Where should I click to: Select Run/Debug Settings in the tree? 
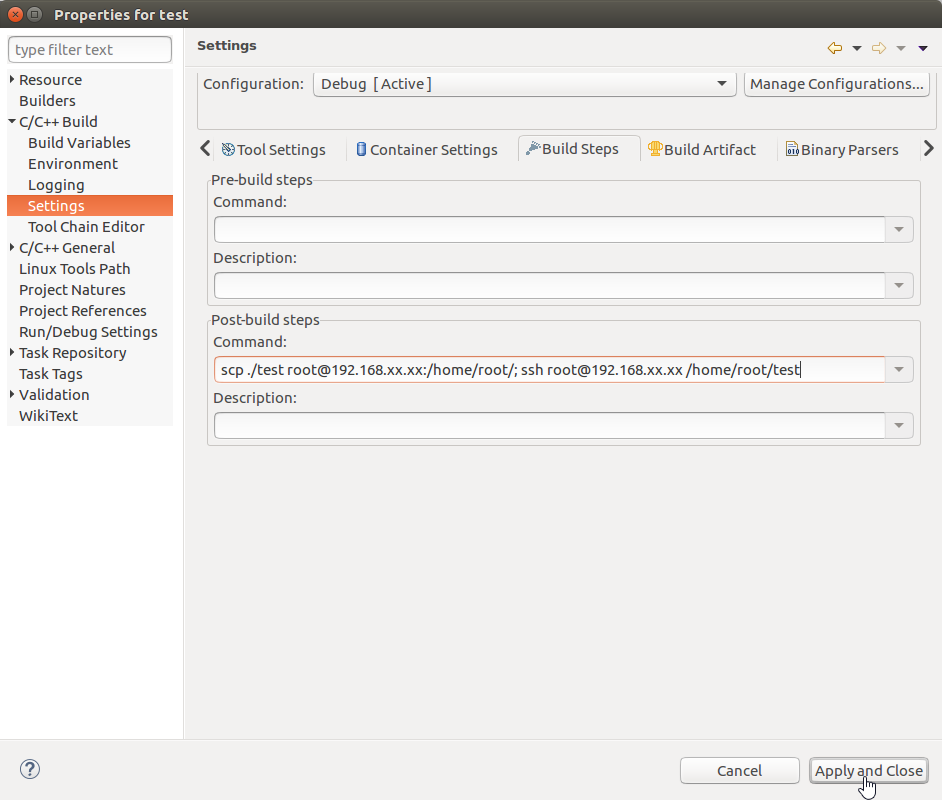[x=88, y=332]
